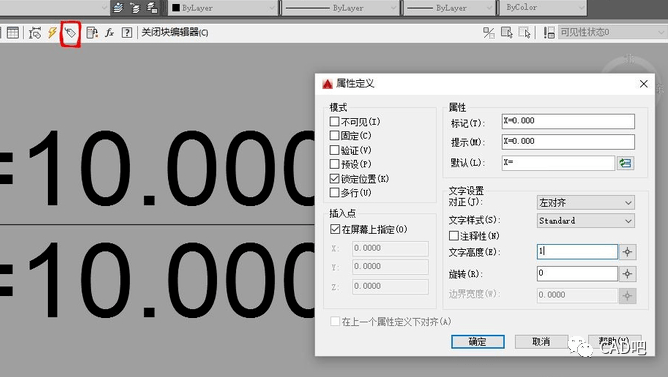Open the fx Parameters Manager
Image resolution: width=668 pixels, height=377 pixels.
109,32
